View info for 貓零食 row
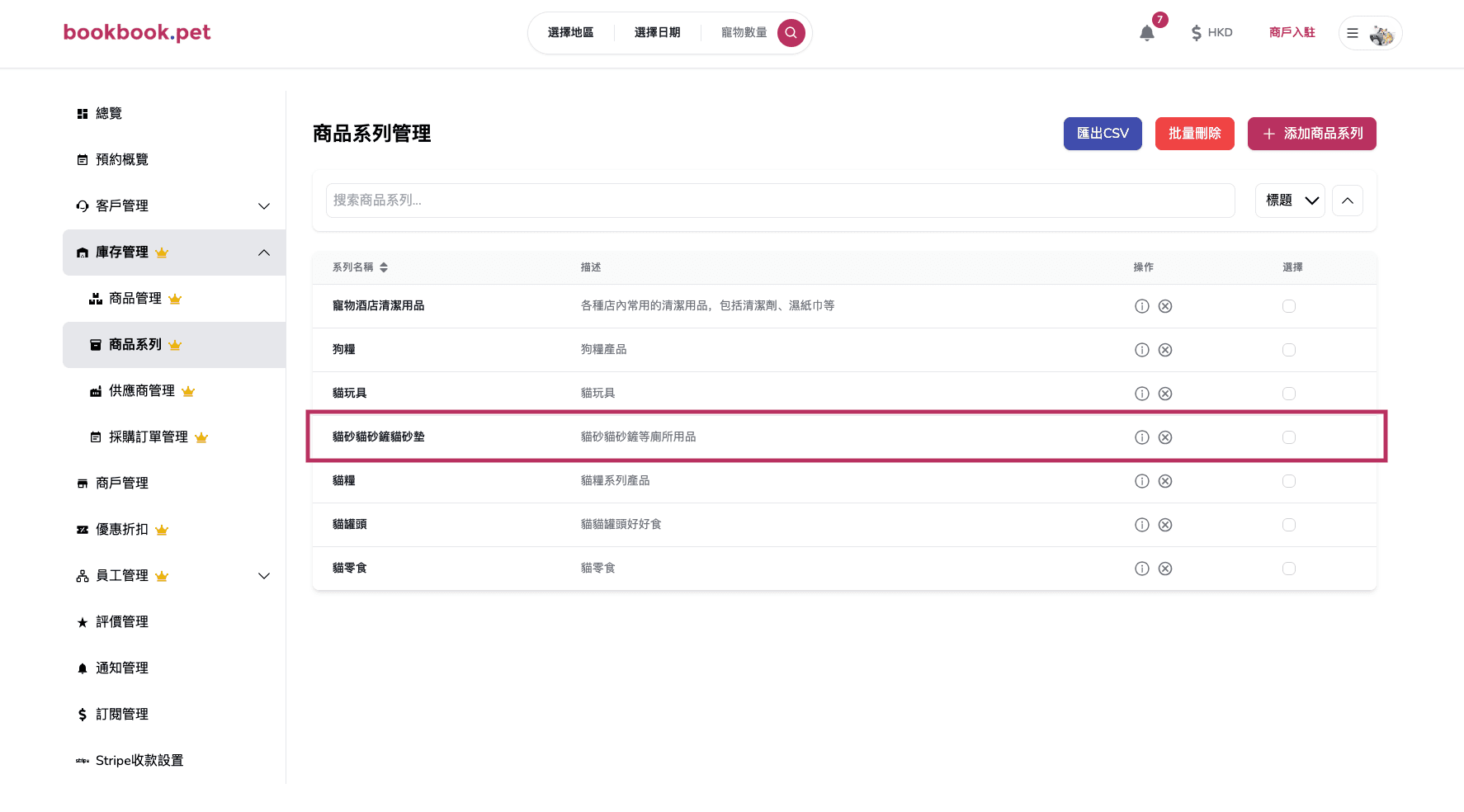1464x812 pixels. click(x=1141, y=569)
